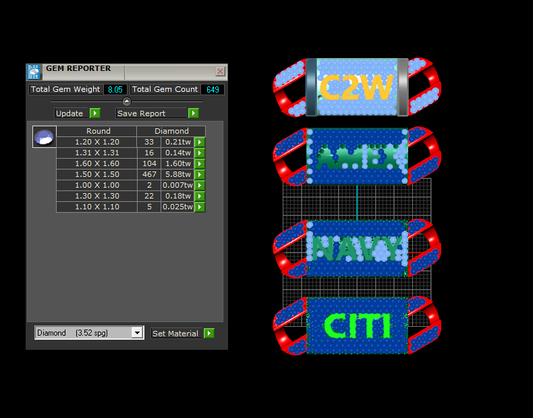This screenshot has height=418, width=533.
Task: Select the round gem shape thumbnail
Action: point(44,137)
